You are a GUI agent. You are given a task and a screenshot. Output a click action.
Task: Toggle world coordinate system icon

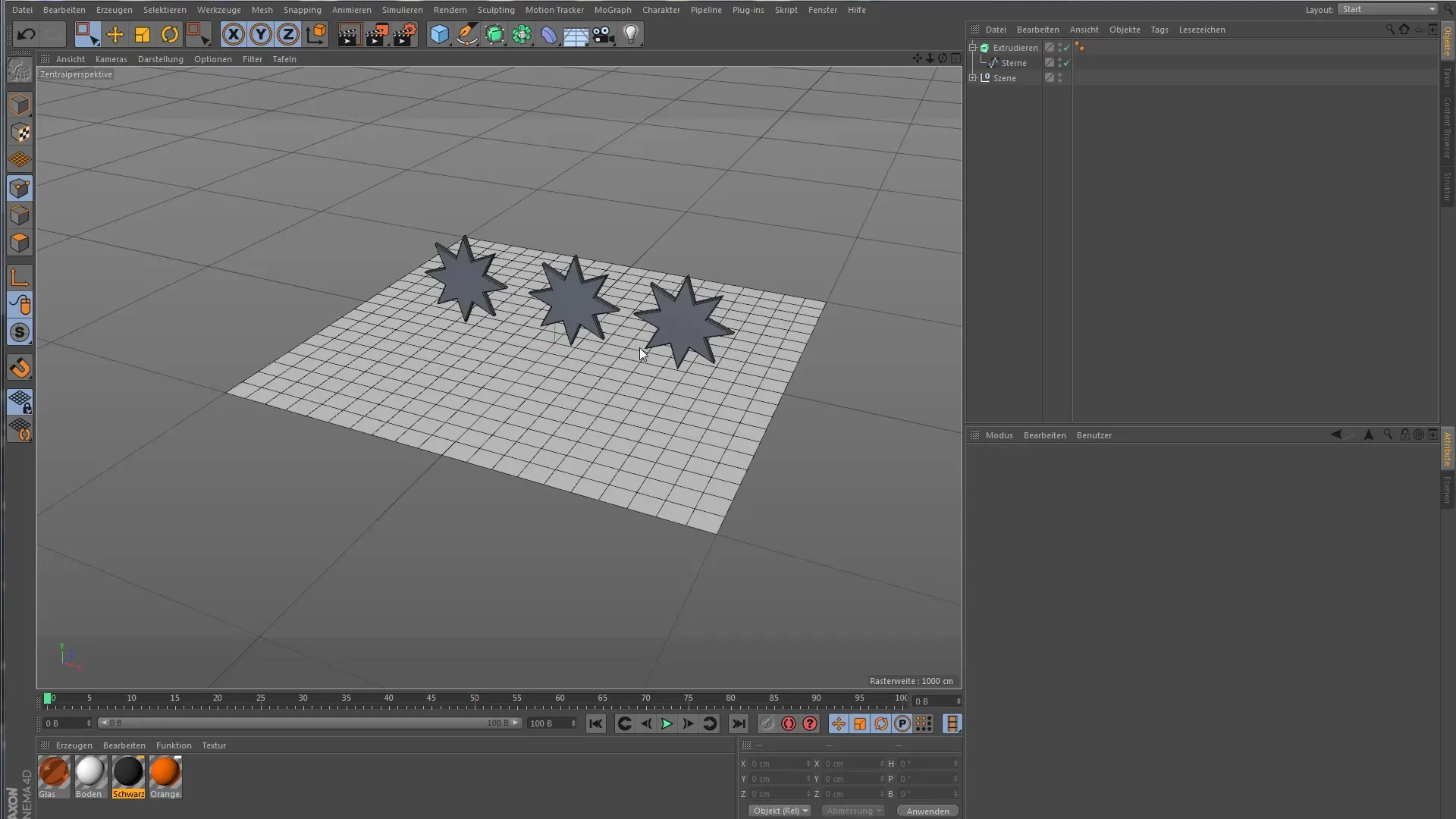point(316,34)
